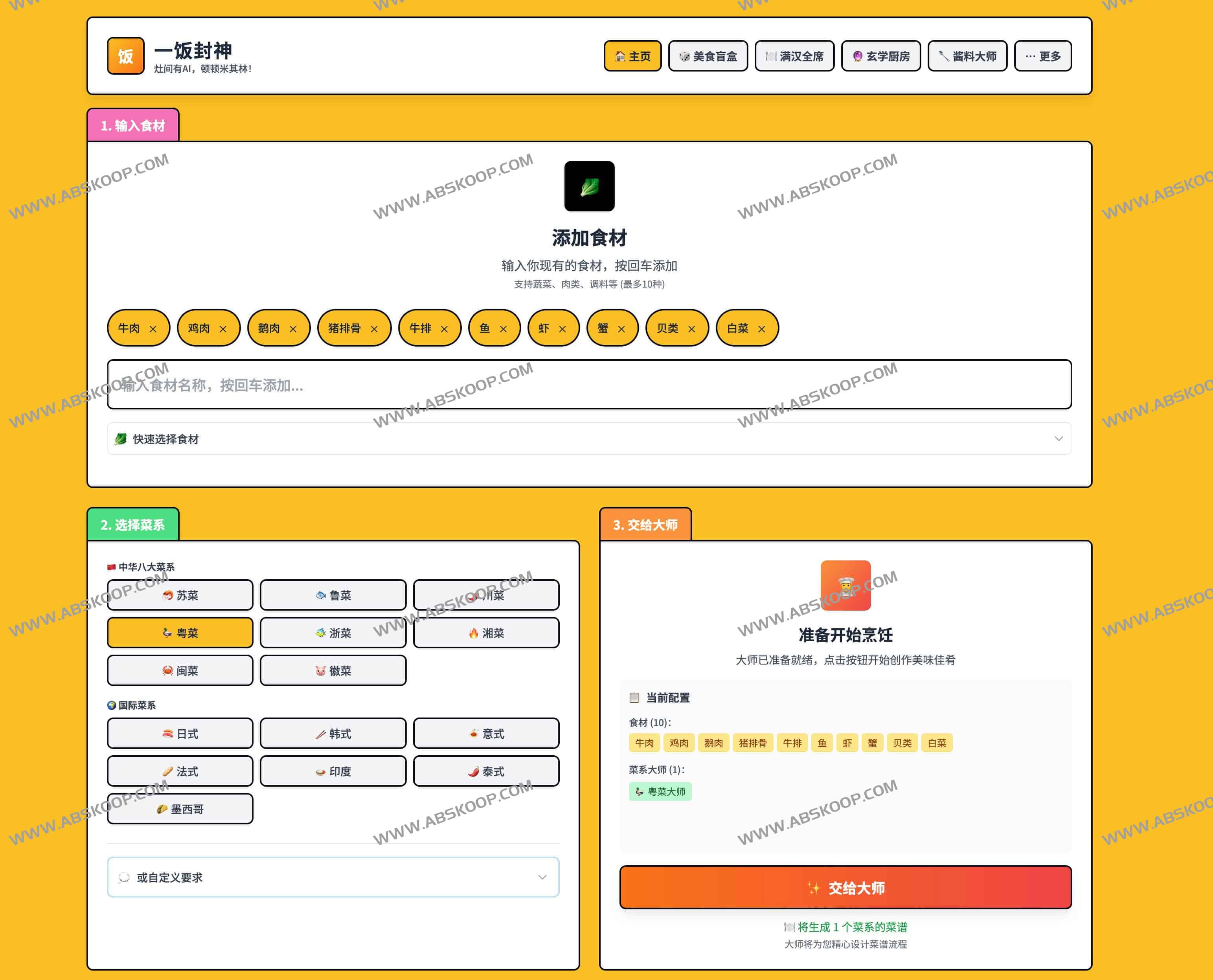This screenshot has height=980, width=1213.
Task: Expand the 快速选择食材 panel
Action: pyautogui.click(x=589, y=439)
